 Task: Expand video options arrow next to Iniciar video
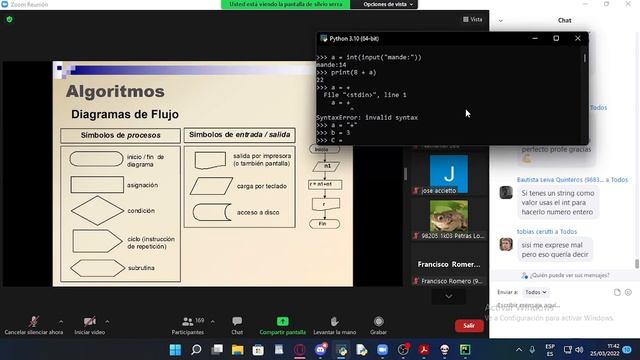(x=107, y=322)
